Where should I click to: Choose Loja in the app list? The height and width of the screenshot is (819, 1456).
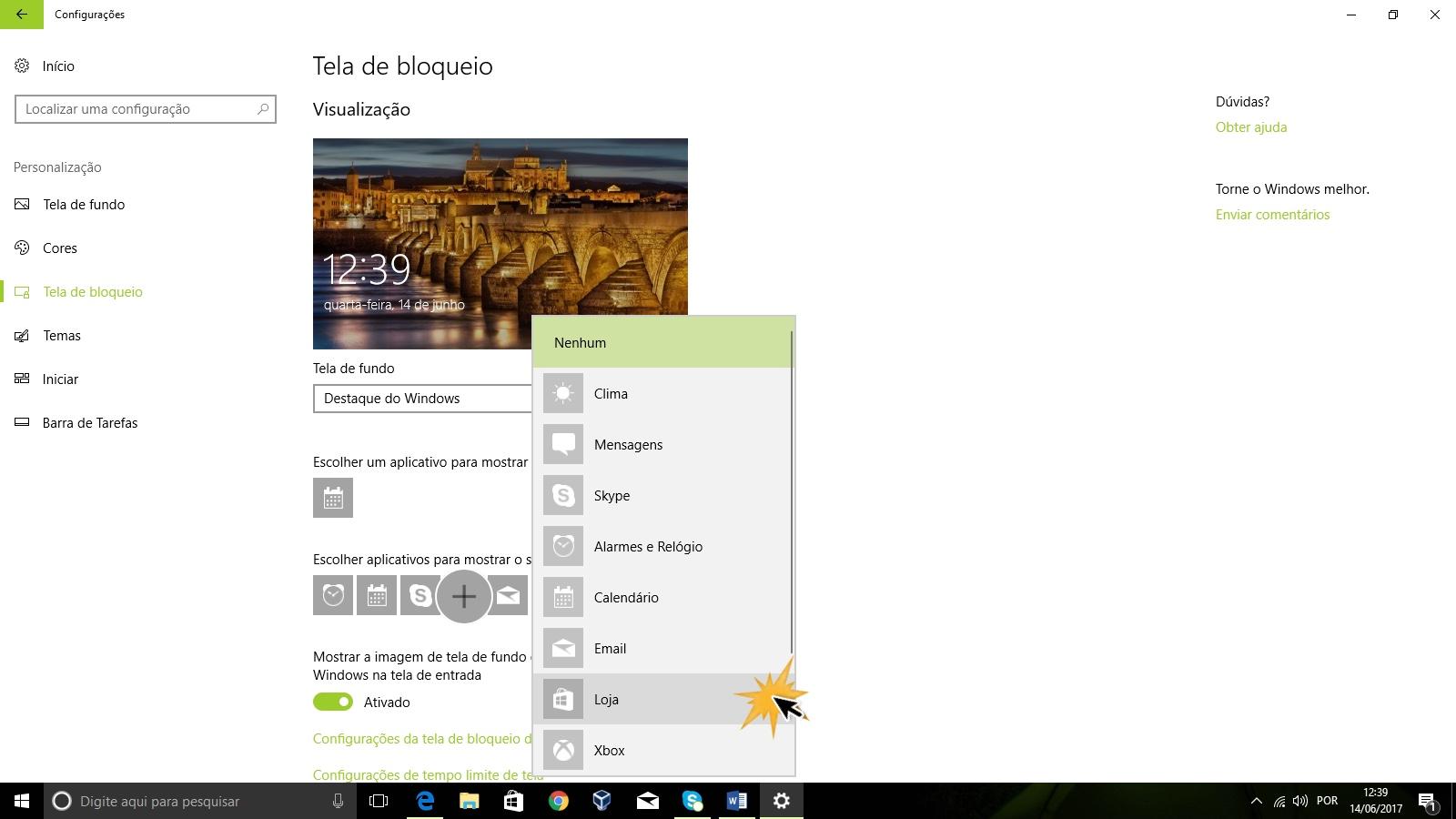click(x=662, y=700)
